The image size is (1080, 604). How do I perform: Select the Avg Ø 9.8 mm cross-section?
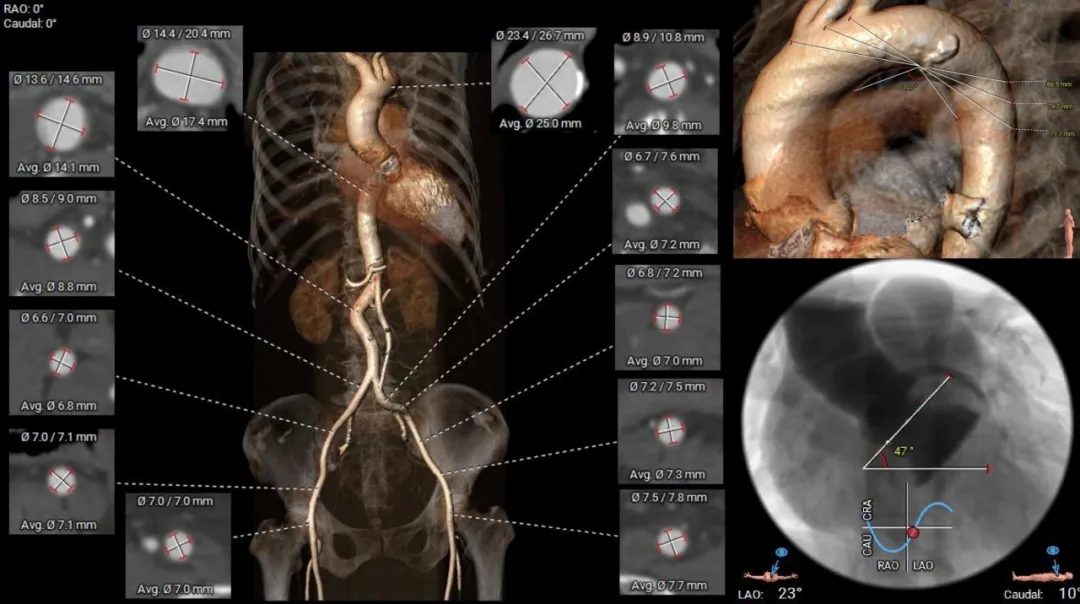coord(663,81)
